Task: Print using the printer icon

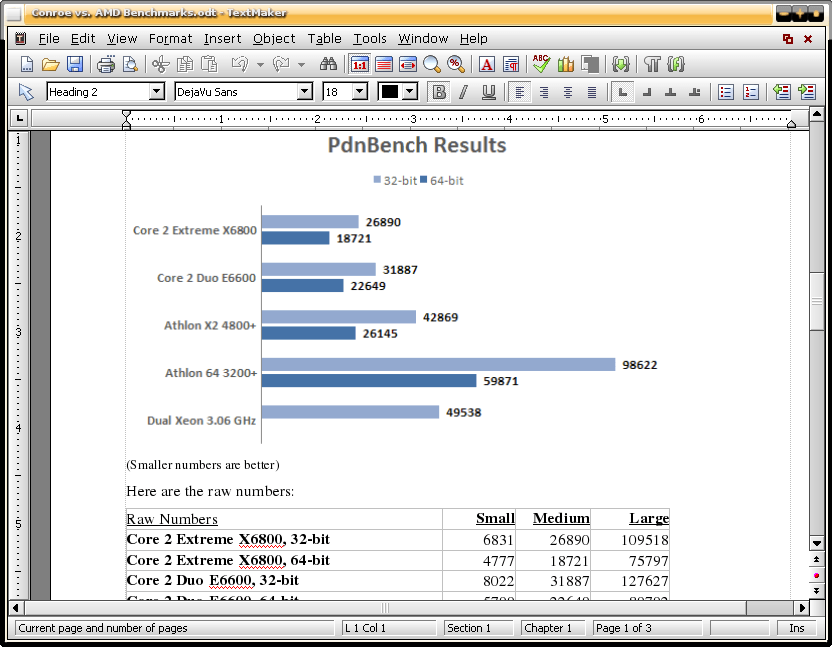Action: pyautogui.click(x=106, y=65)
